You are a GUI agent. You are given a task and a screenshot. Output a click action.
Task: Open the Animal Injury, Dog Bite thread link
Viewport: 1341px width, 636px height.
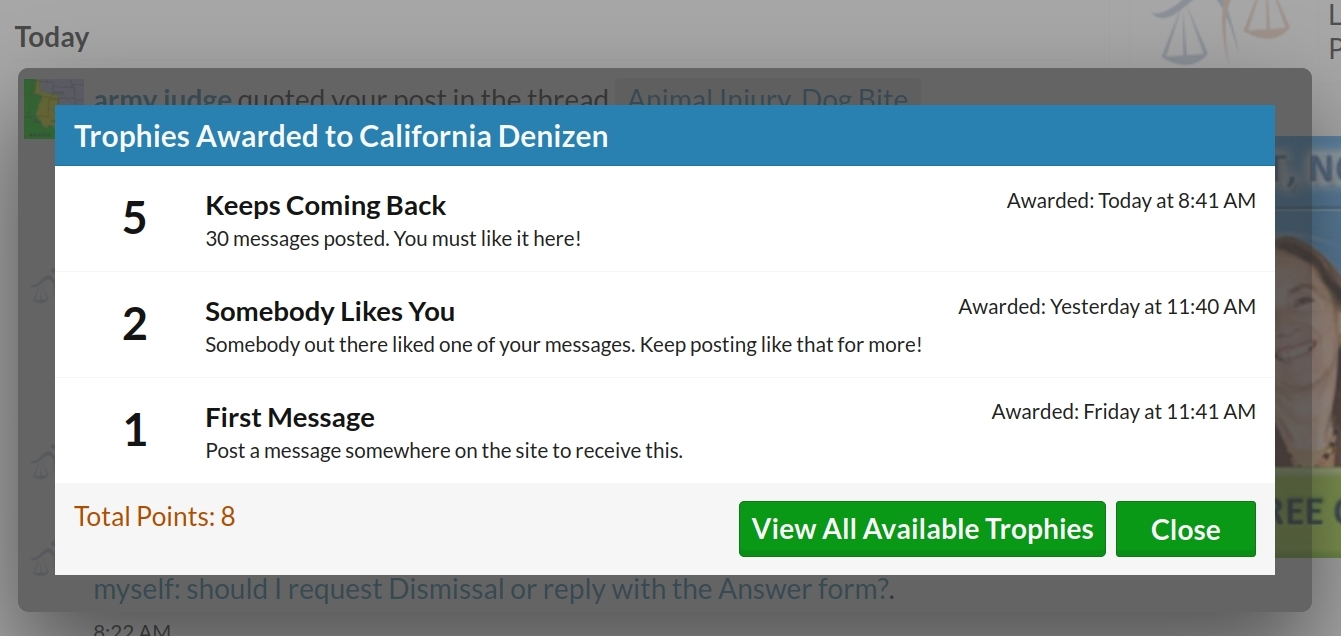pyautogui.click(x=767, y=97)
